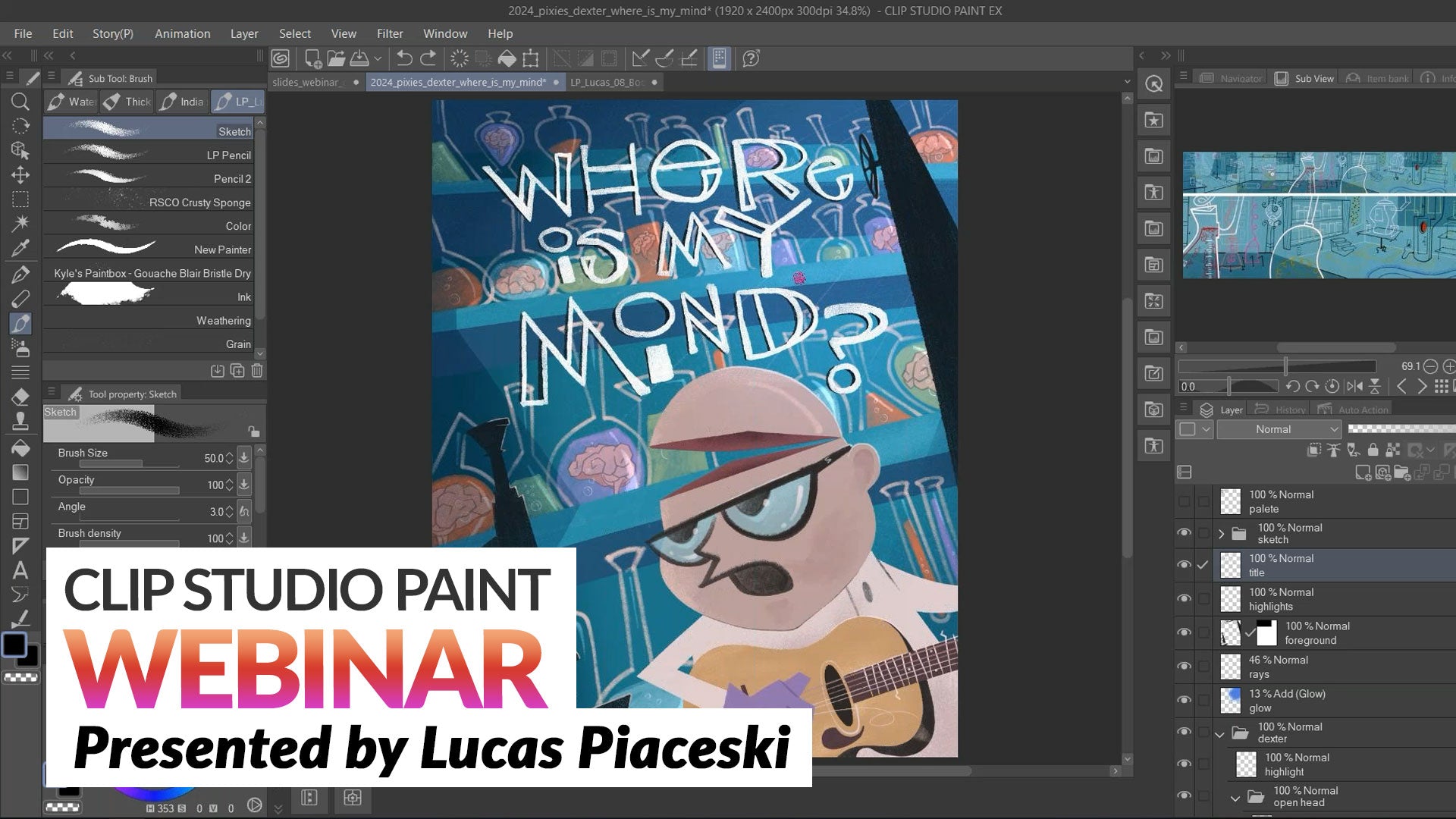Delete sub tool with trash icon
The image size is (1456, 819).
[257, 371]
